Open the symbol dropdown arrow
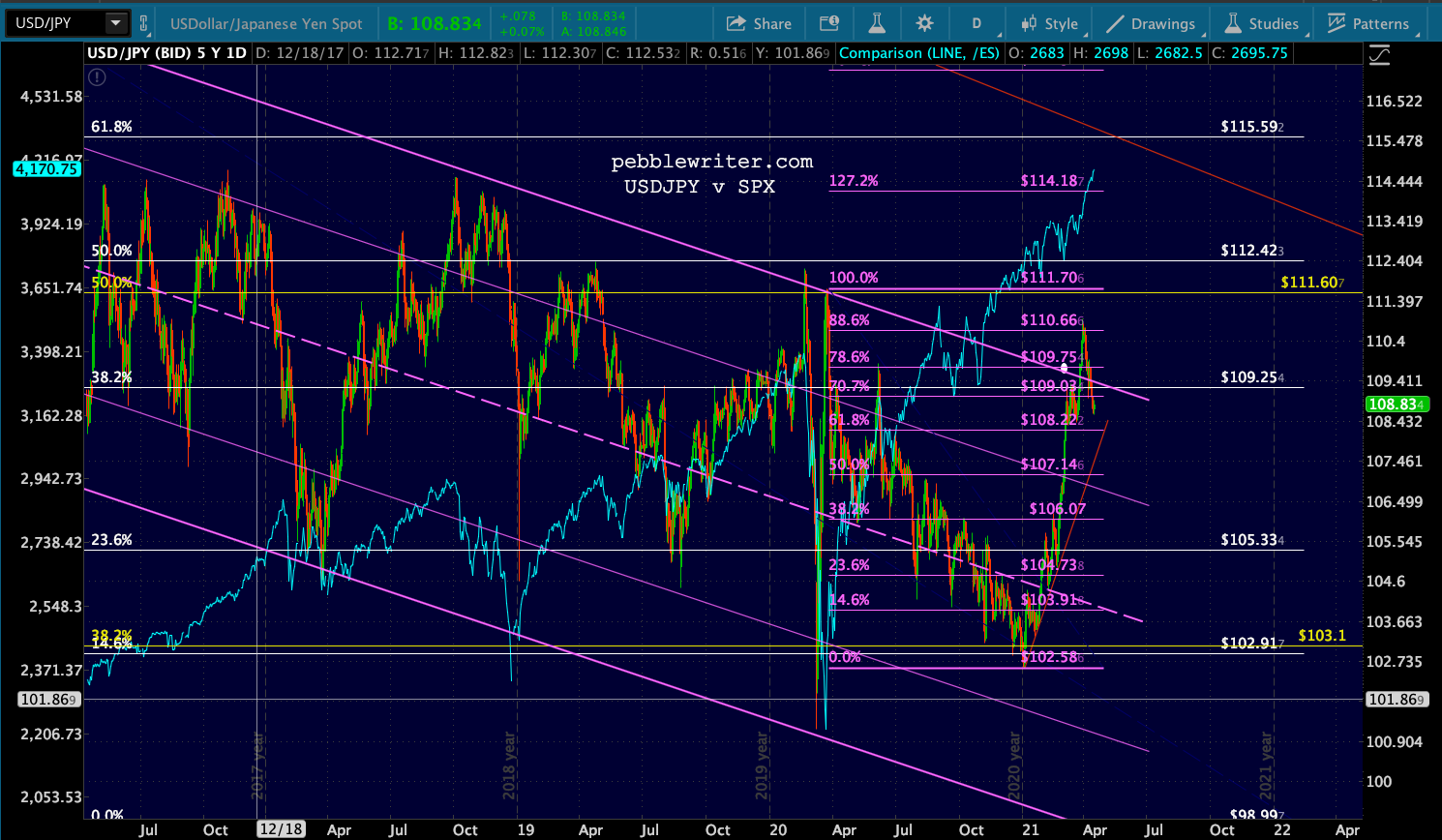Screen dimensions: 1442x840 [x=116, y=23]
